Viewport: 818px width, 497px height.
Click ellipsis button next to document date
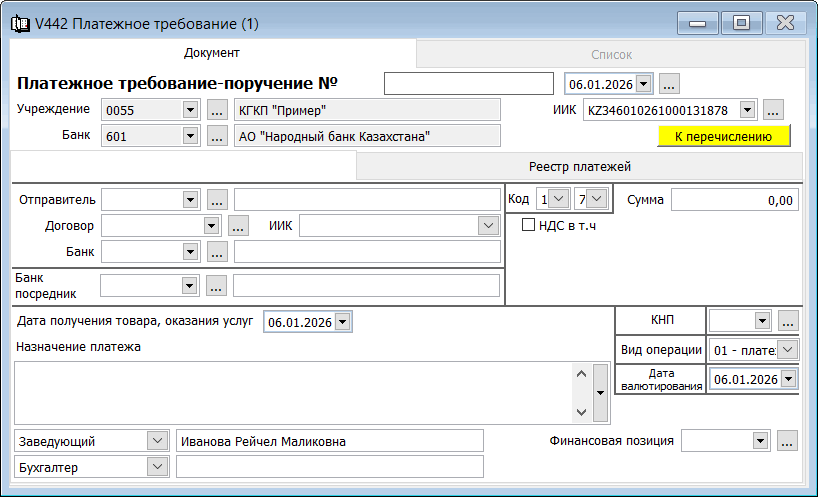click(669, 84)
